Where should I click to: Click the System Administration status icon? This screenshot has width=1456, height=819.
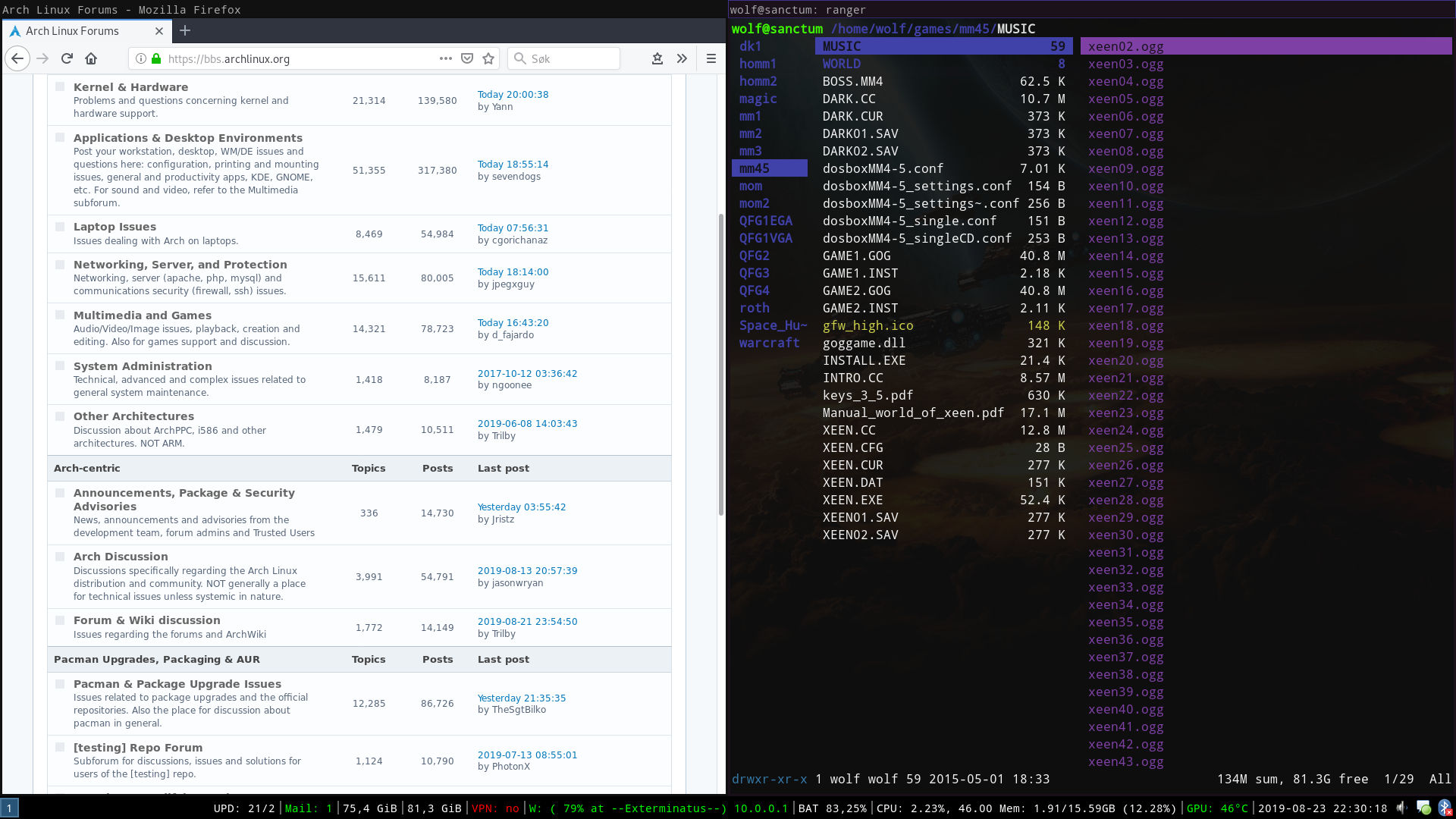[x=60, y=366]
